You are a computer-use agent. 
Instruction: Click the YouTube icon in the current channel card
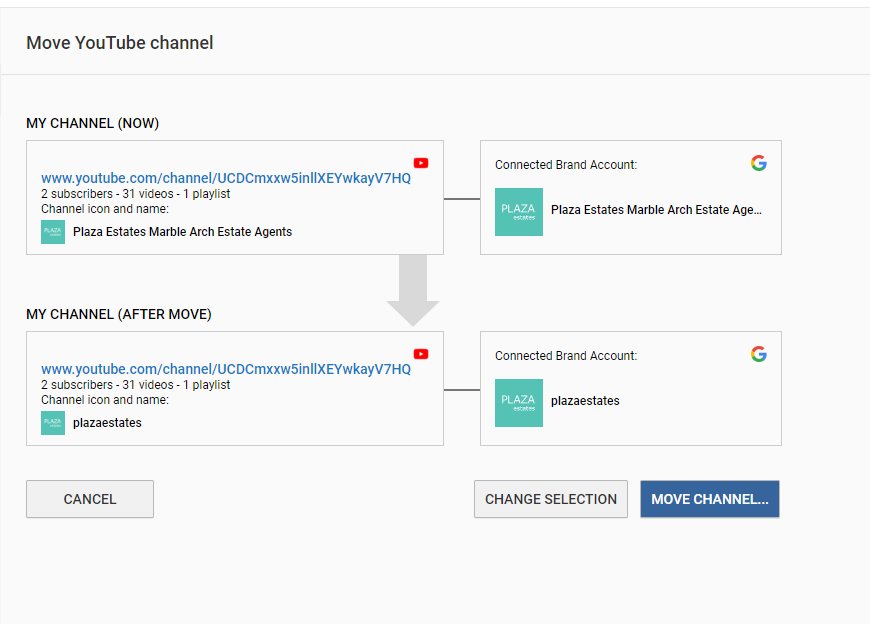(421, 163)
